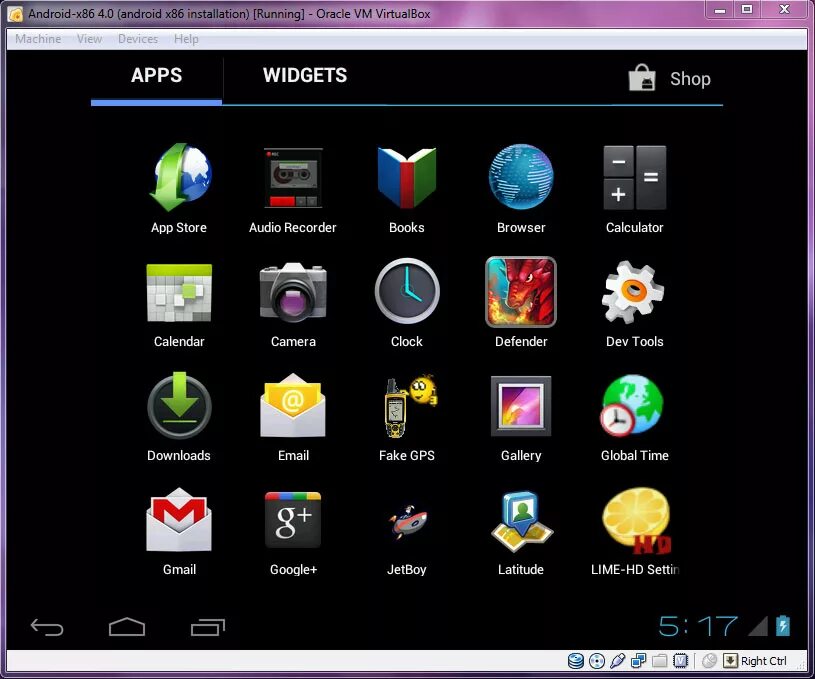Minimize the VirtualBox window
Viewport: 815px width, 679px height.
click(720, 9)
